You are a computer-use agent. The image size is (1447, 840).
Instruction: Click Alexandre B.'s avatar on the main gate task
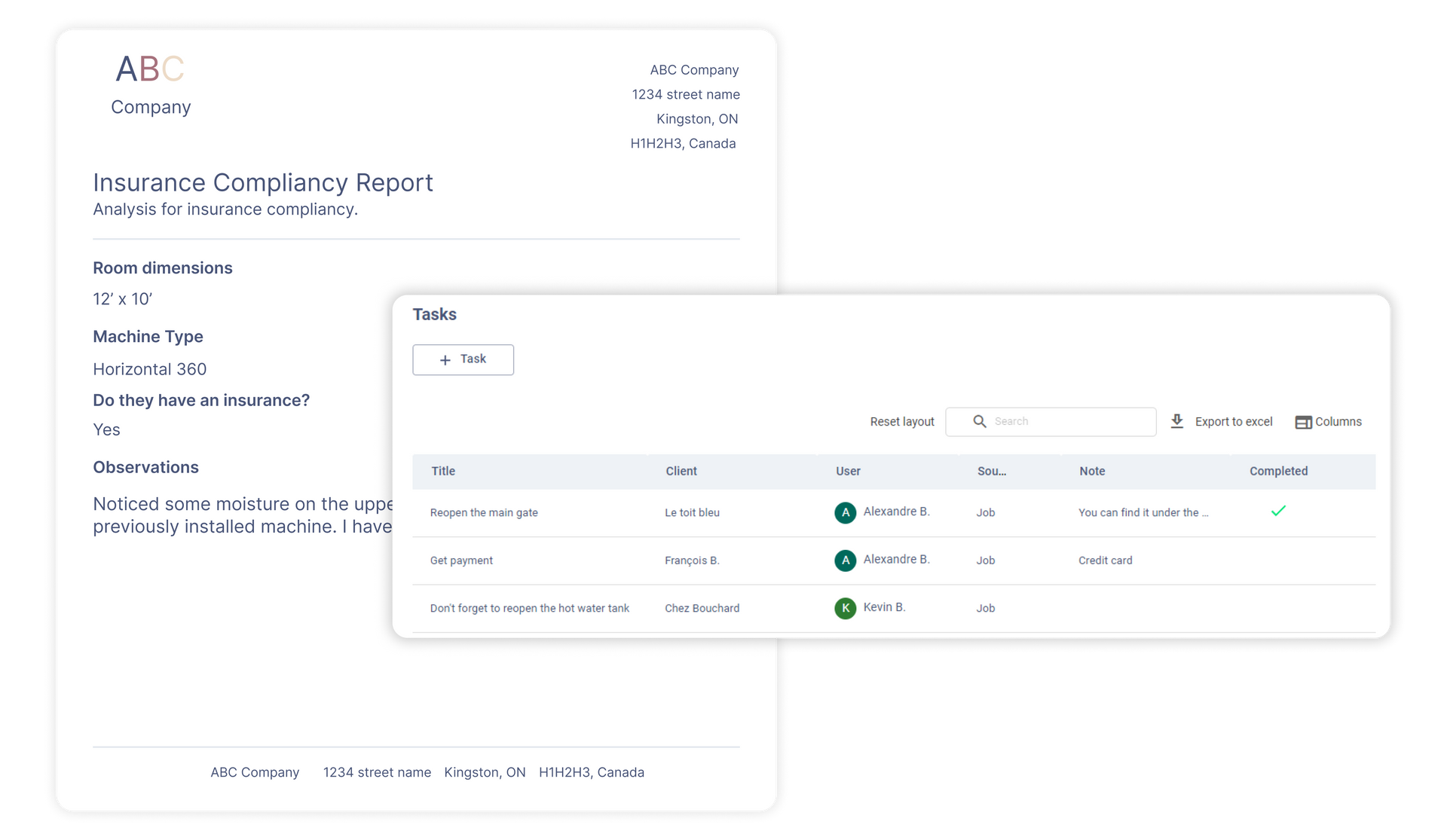[x=845, y=512]
